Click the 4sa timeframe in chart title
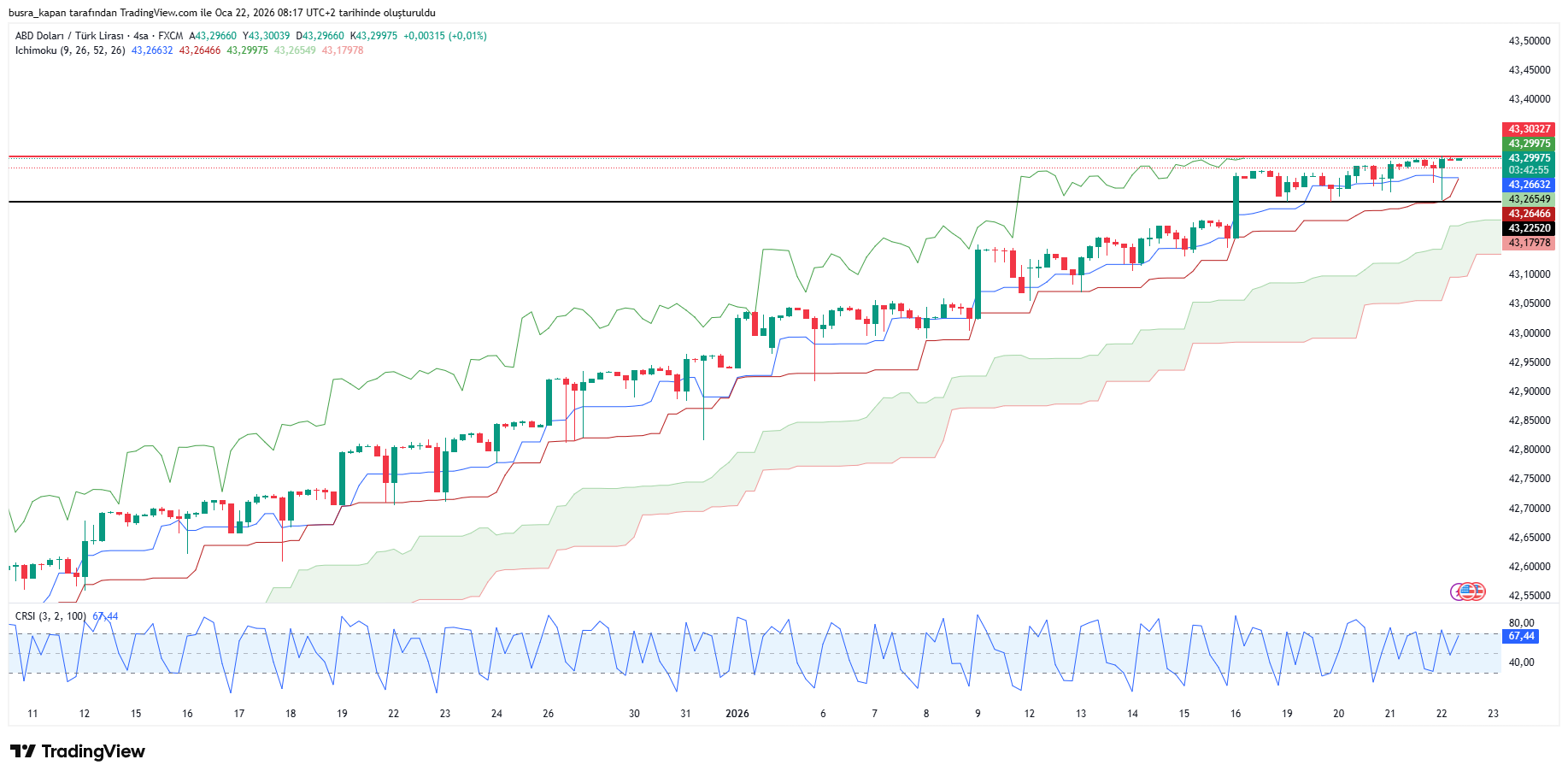This screenshot has height=777, width=1568. pyautogui.click(x=141, y=36)
